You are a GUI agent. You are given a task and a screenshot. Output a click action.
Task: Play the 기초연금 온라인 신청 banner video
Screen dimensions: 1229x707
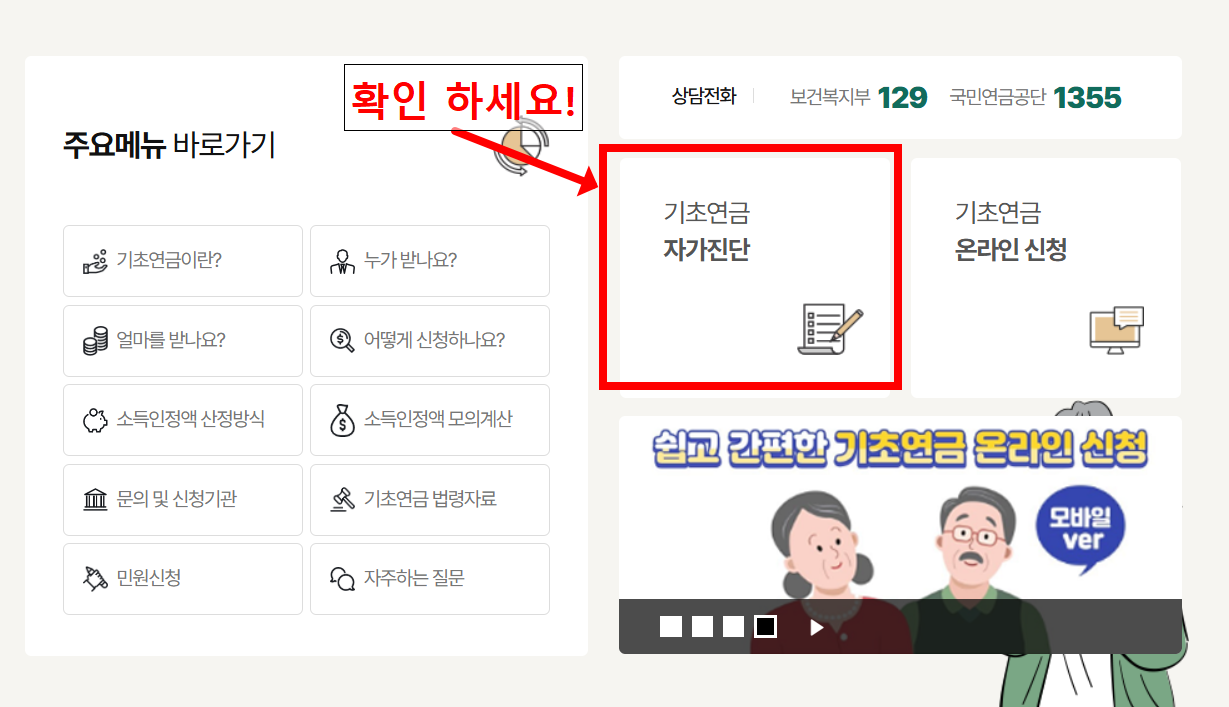[x=816, y=627]
